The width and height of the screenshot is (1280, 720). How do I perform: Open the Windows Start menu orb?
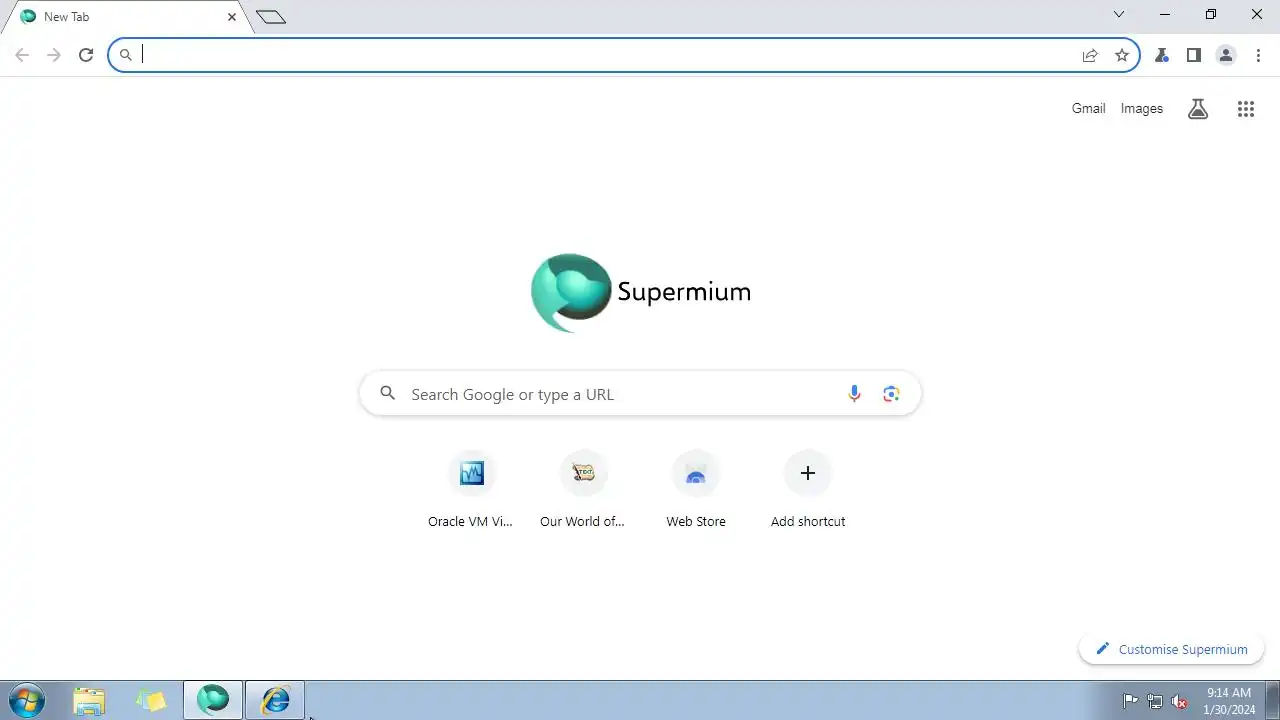27,700
